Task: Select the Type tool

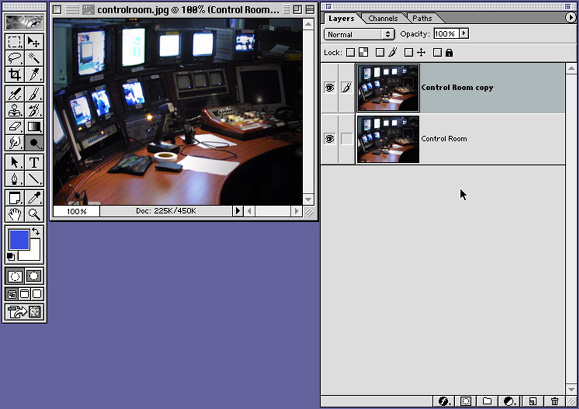Action: point(34,162)
